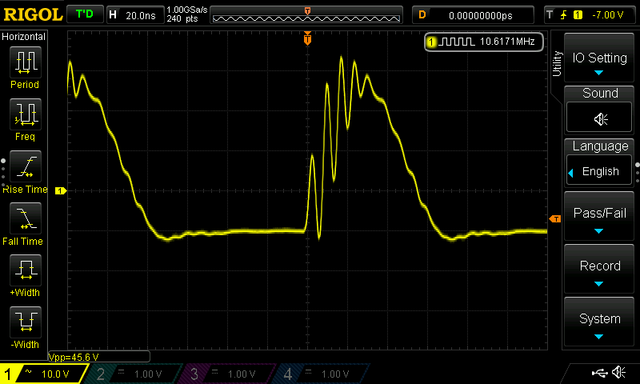Click the T'D trigger status indicator

pos(84,15)
